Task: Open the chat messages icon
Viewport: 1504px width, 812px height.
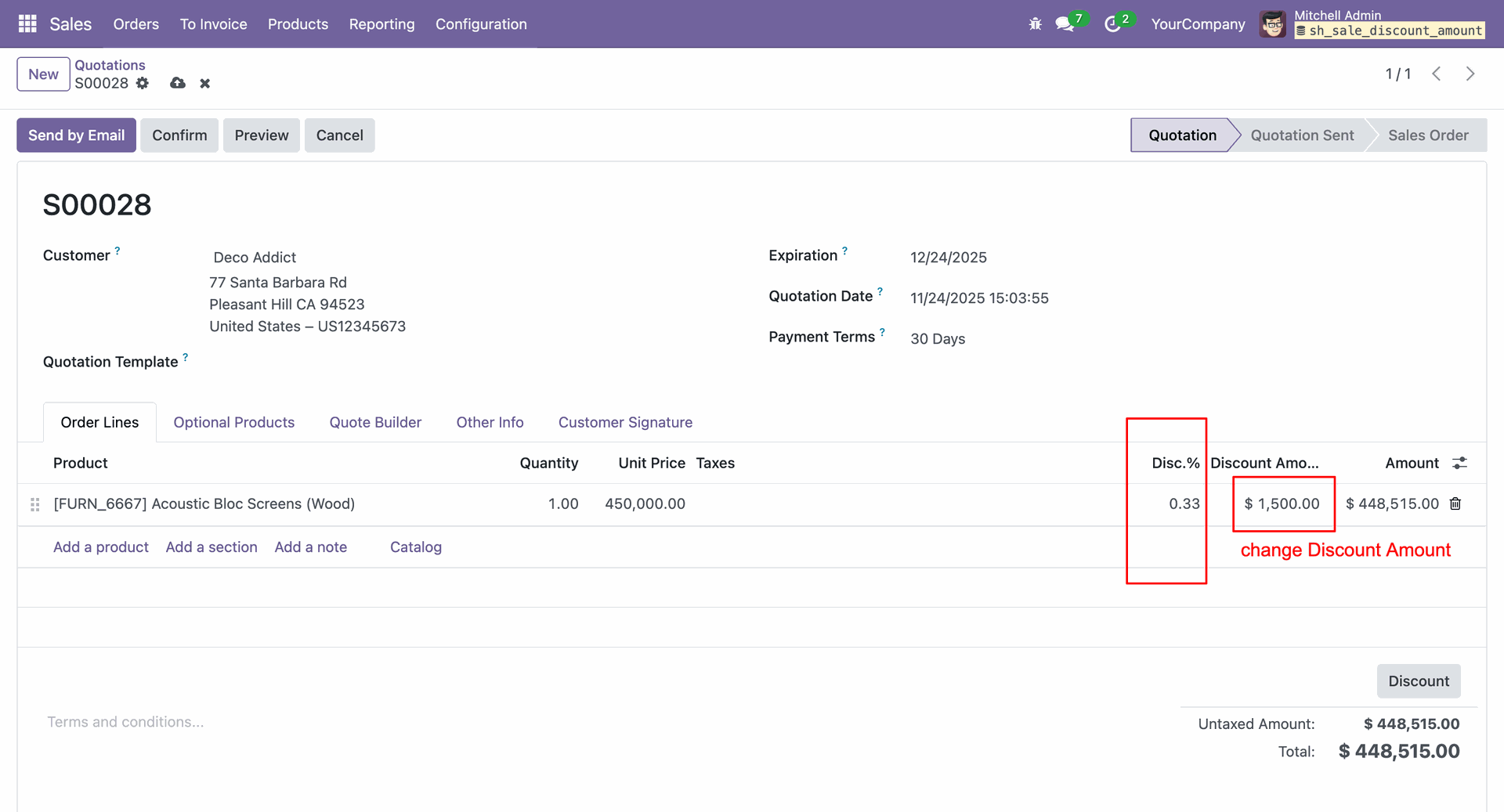Action: (x=1065, y=24)
